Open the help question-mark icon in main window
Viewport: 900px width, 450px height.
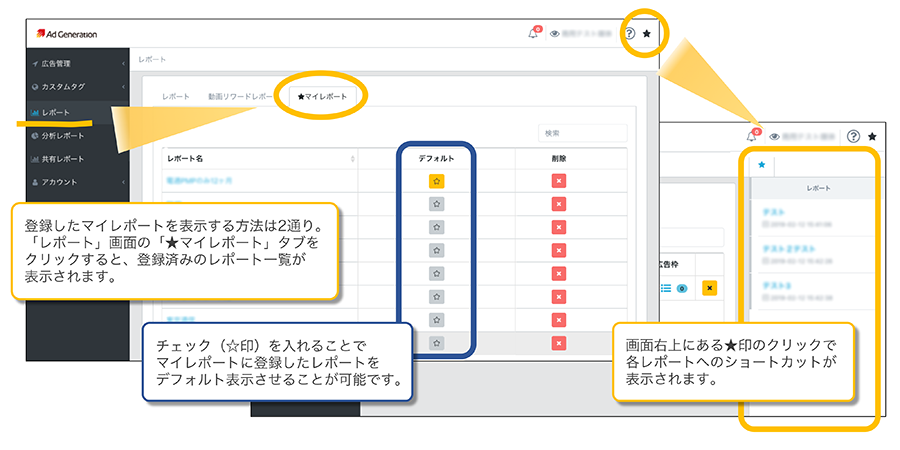pos(630,34)
